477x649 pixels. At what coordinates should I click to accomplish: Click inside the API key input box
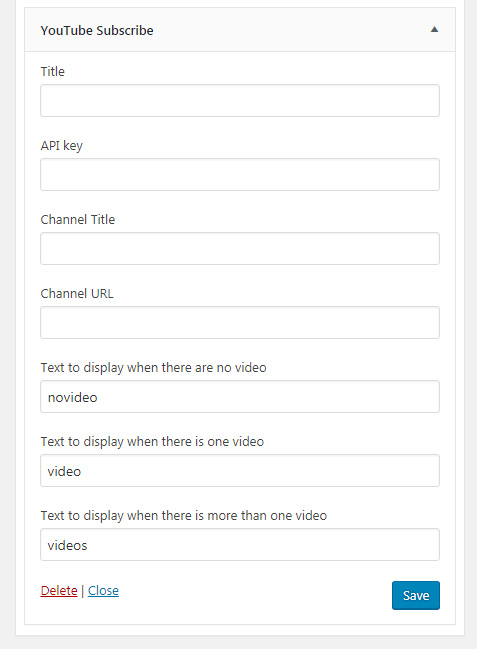pyautogui.click(x=240, y=175)
